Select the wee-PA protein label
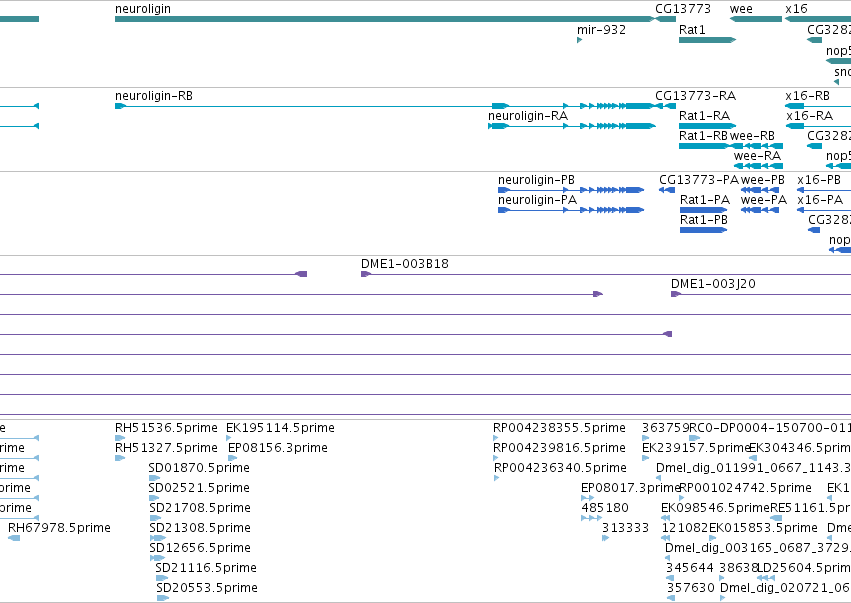This screenshot has width=851, height=603. pos(764,200)
